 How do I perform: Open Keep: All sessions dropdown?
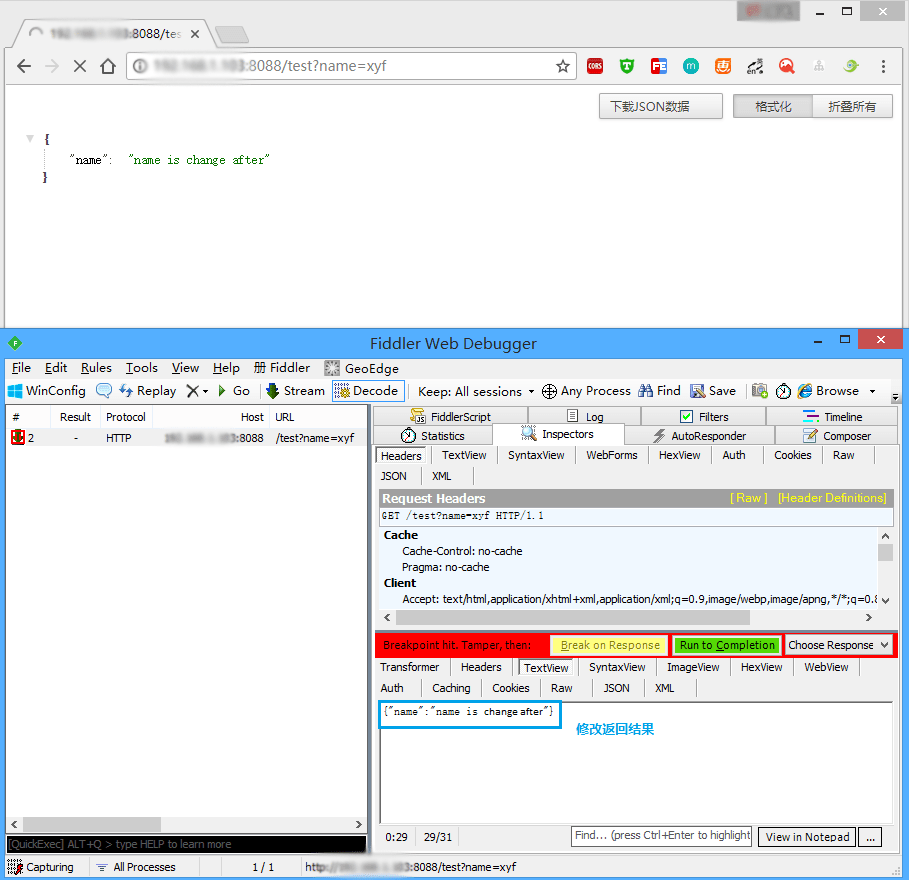coord(476,392)
